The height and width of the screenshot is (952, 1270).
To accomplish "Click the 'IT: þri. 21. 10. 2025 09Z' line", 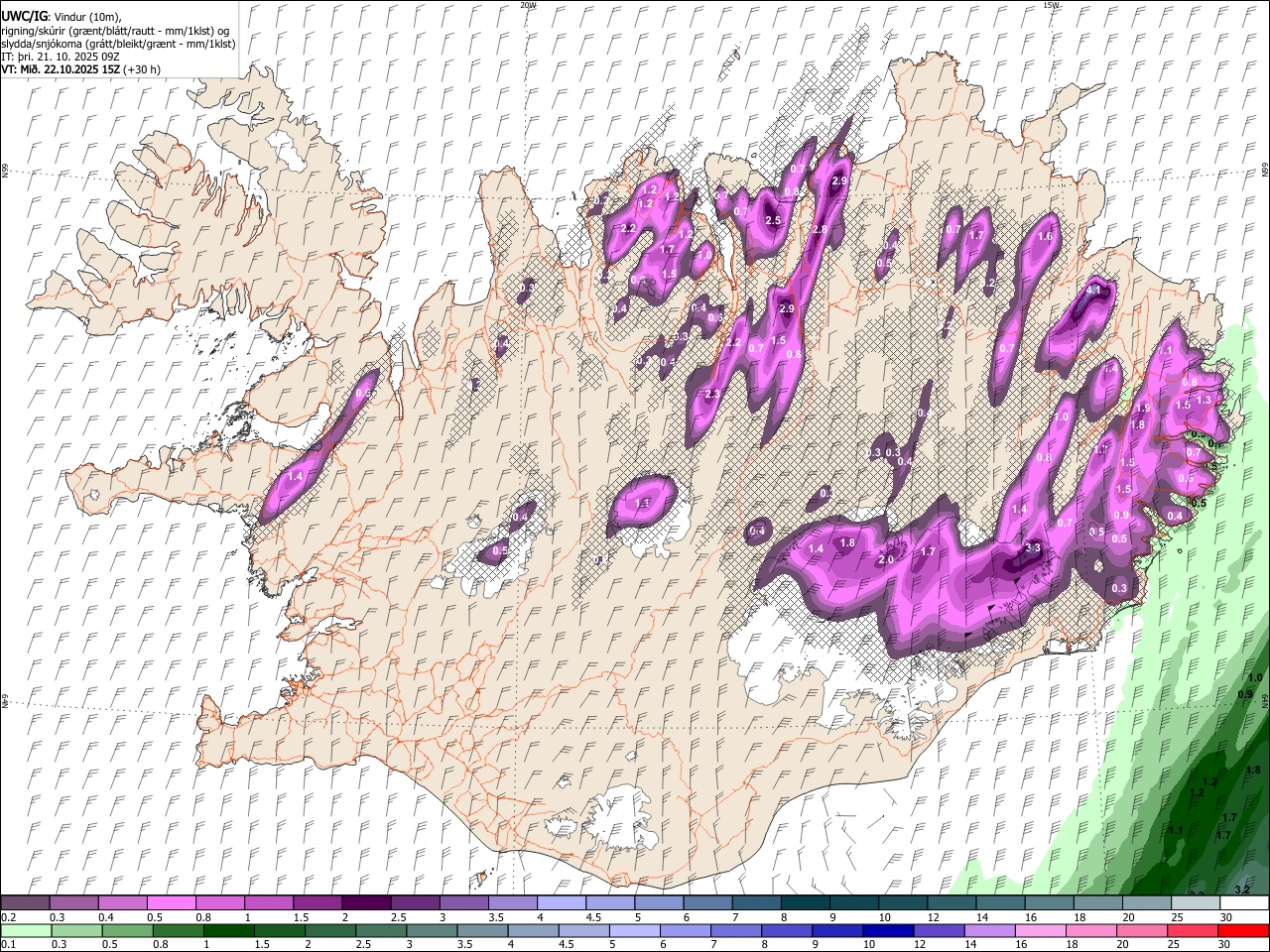I will (61, 57).
